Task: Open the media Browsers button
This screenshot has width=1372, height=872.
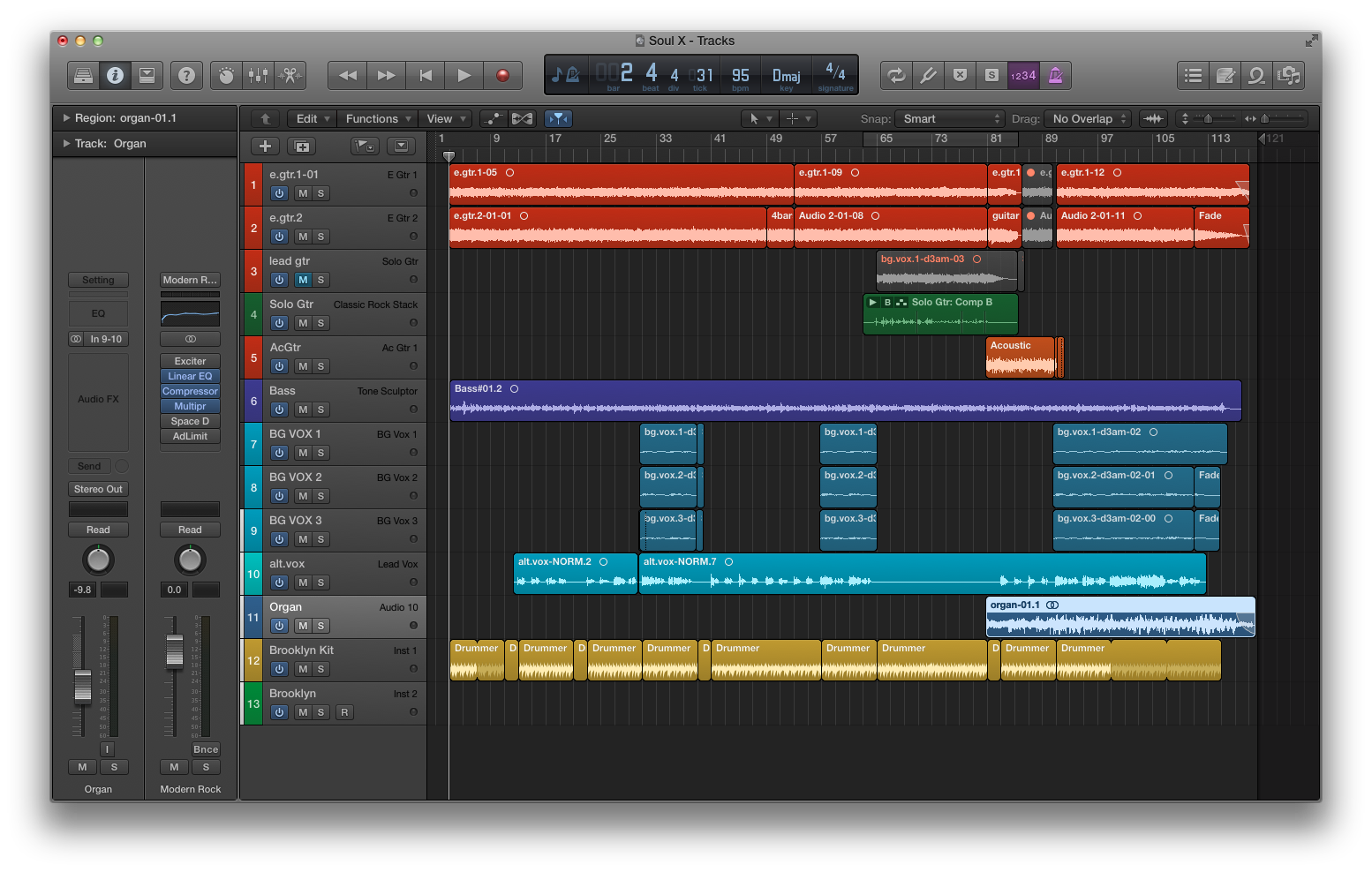Action: point(1288,76)
